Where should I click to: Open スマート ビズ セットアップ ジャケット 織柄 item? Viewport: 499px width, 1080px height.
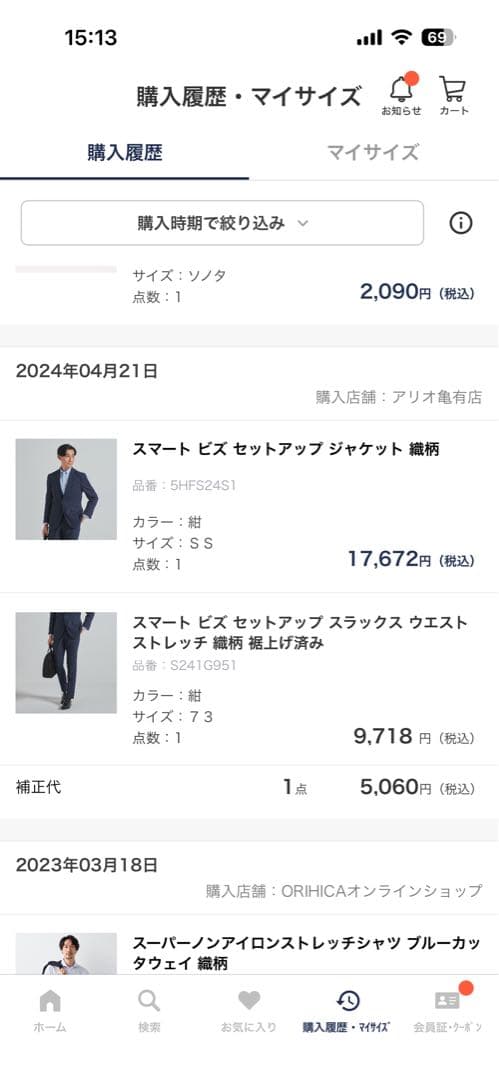(286, 449)
